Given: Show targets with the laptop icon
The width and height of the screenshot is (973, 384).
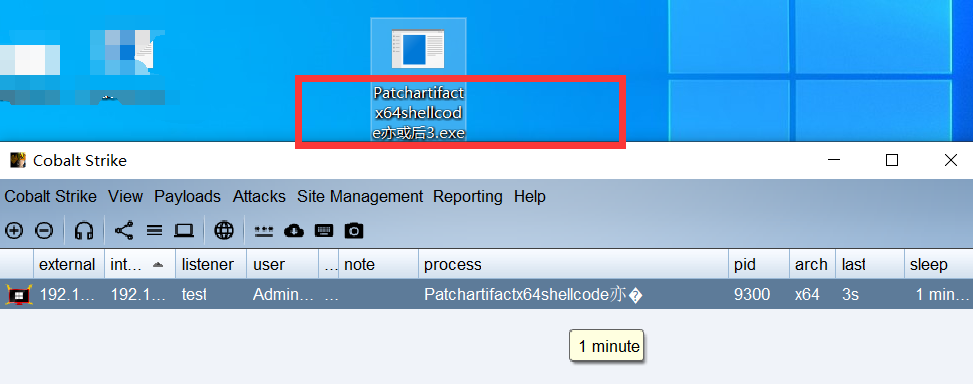Looking at the screenshot, I should (184, 231).
